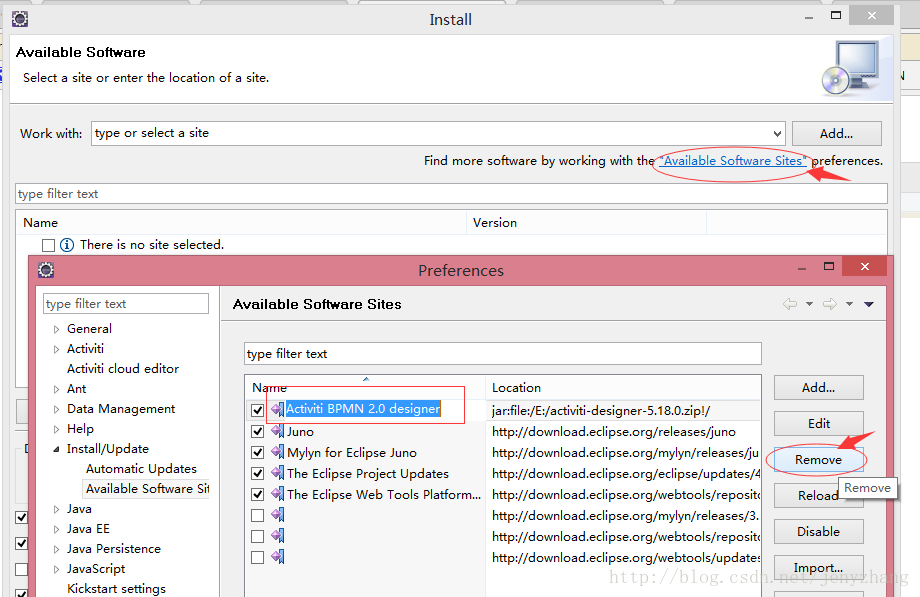Maximize the Preferences window
Screen dimensions: 920x597
(828, 267)
